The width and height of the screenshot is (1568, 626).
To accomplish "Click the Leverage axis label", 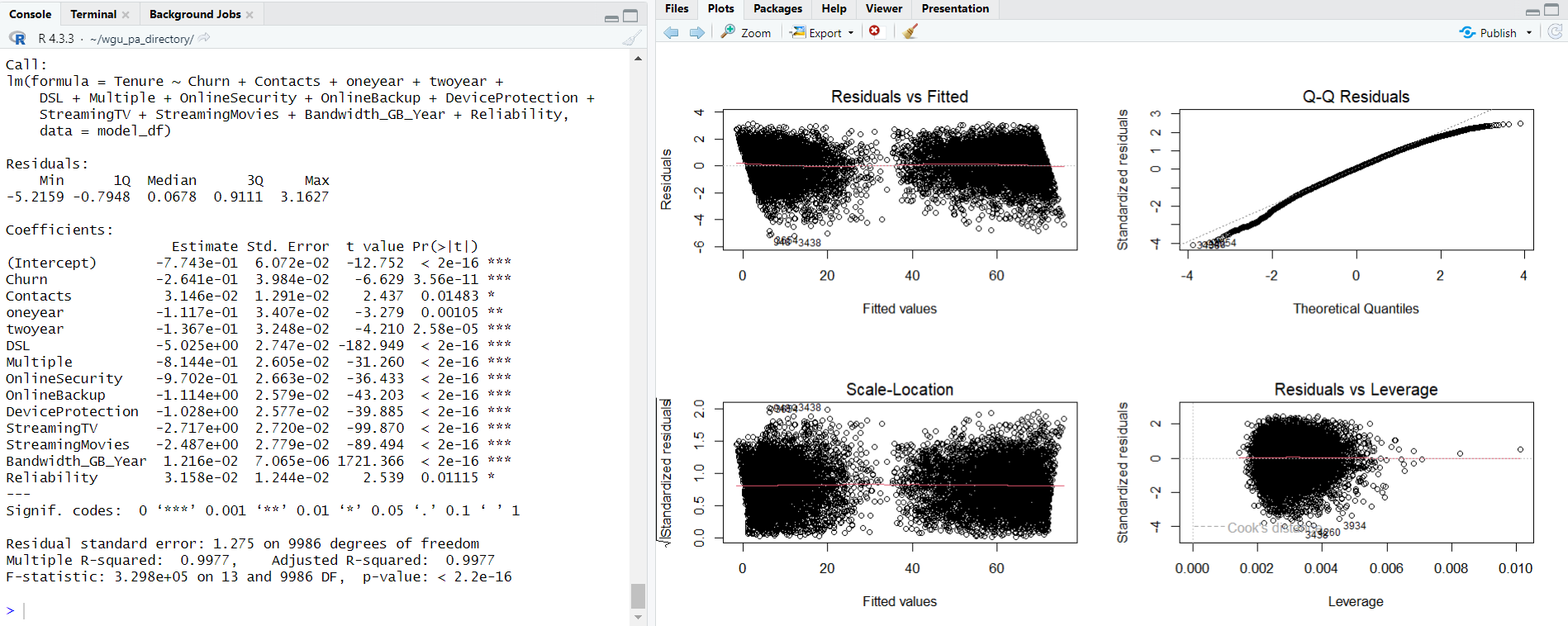I will 1356,602.
